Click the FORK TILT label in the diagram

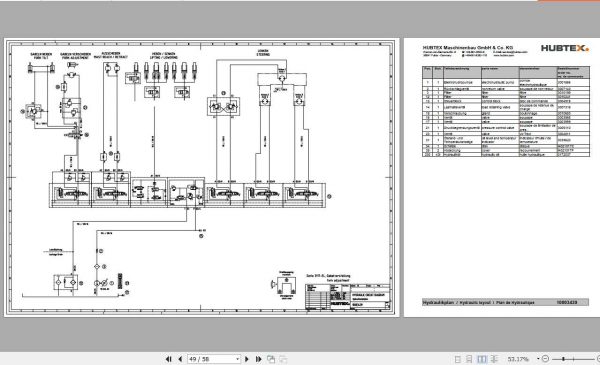tap(41, 58)
